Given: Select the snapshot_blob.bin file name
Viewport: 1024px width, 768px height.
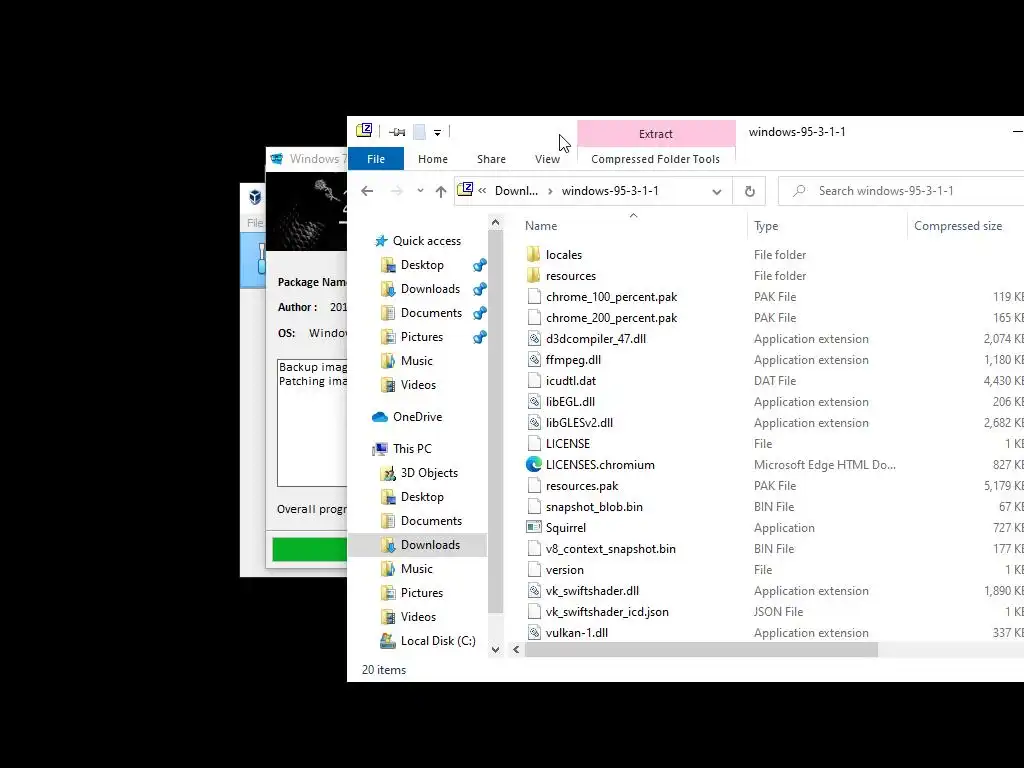Looking at the screenshot, I should tap(594, 507).
